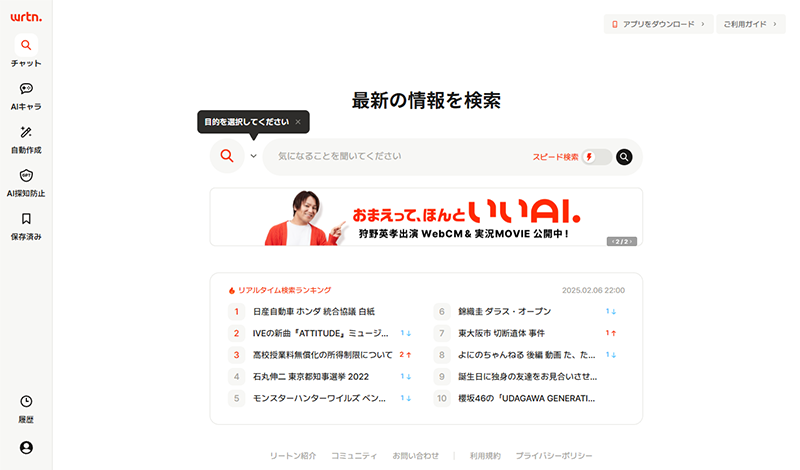The width and height of the screenshot is (800, 470).
Task: Open お問い合わせ footer link
Action: [x=415, y=456]
